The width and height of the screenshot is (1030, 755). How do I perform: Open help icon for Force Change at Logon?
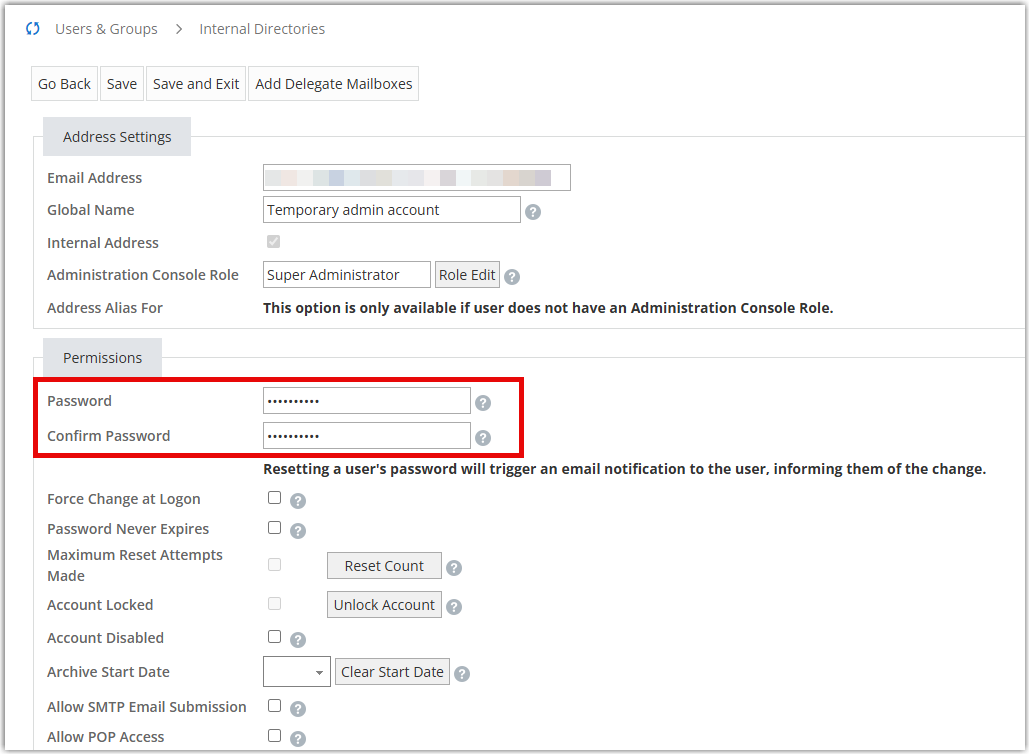[x=297, y=501]
